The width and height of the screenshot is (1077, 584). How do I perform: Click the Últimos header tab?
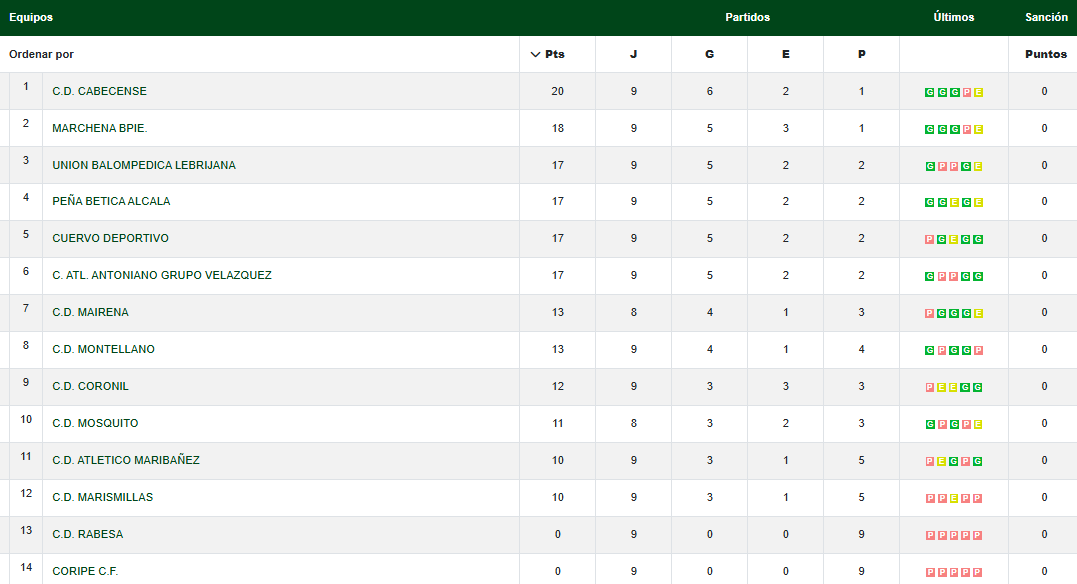tap(953, 17)
